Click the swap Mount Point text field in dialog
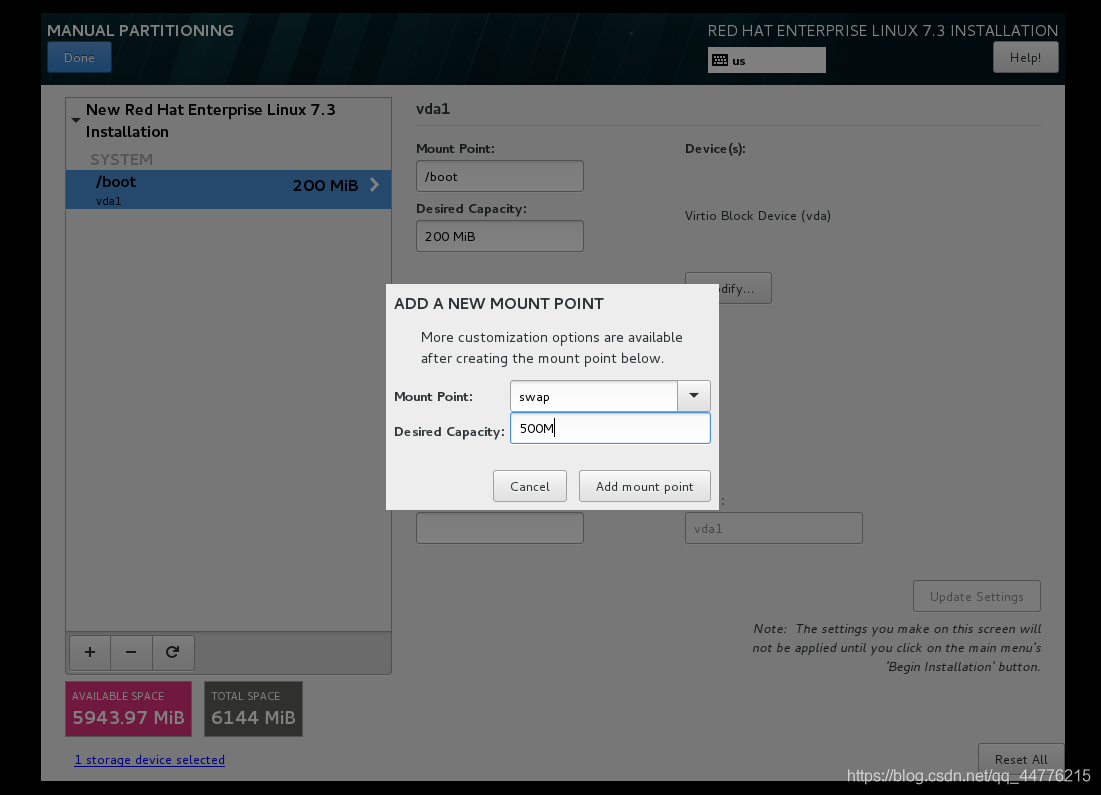The image size is (1101, 795). point(594,396)
